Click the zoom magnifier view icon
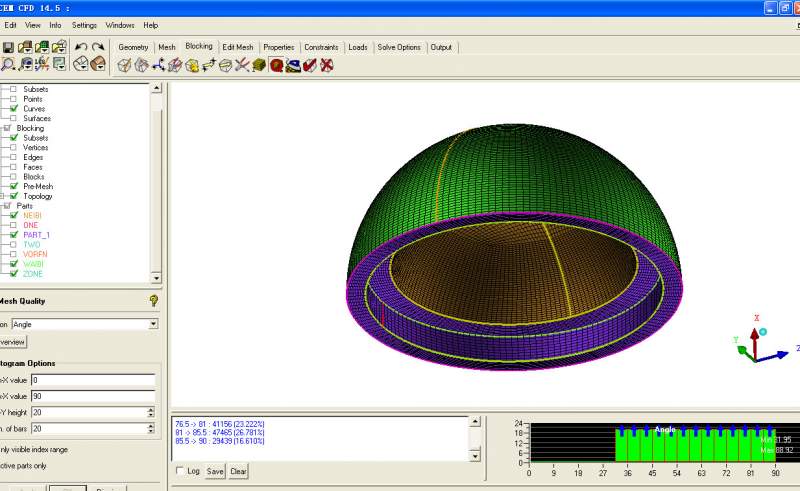 coord(8,65)
